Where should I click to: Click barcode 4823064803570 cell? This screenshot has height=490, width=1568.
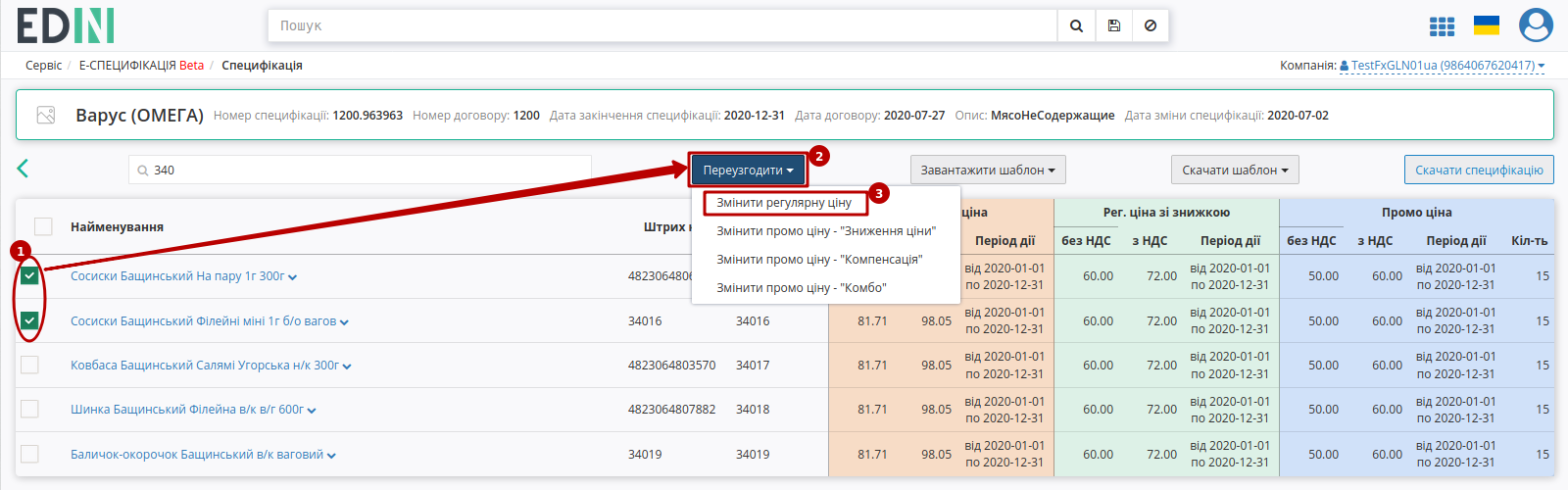[x=671, y=365]
